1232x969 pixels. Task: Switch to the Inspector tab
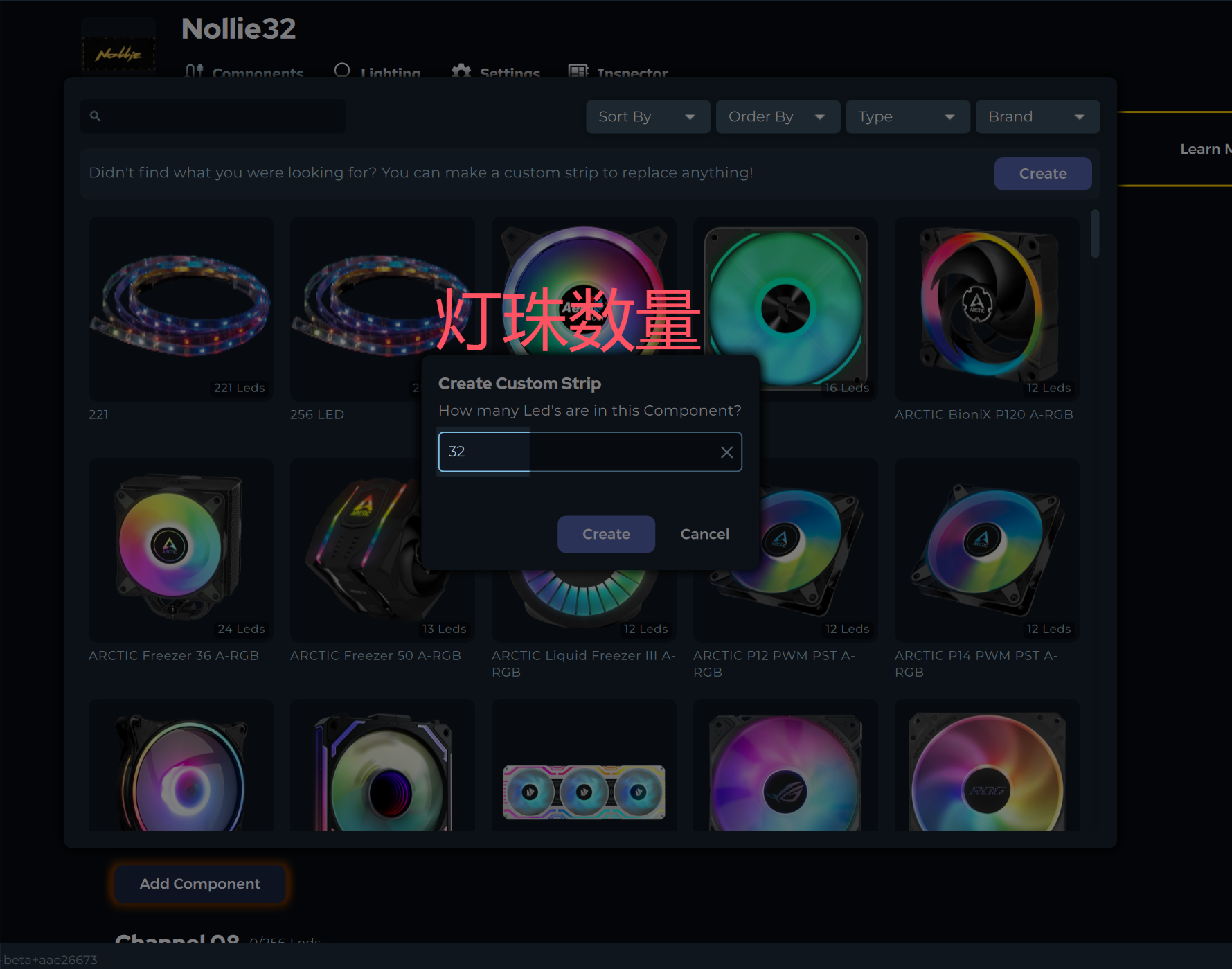coord(618,72)
